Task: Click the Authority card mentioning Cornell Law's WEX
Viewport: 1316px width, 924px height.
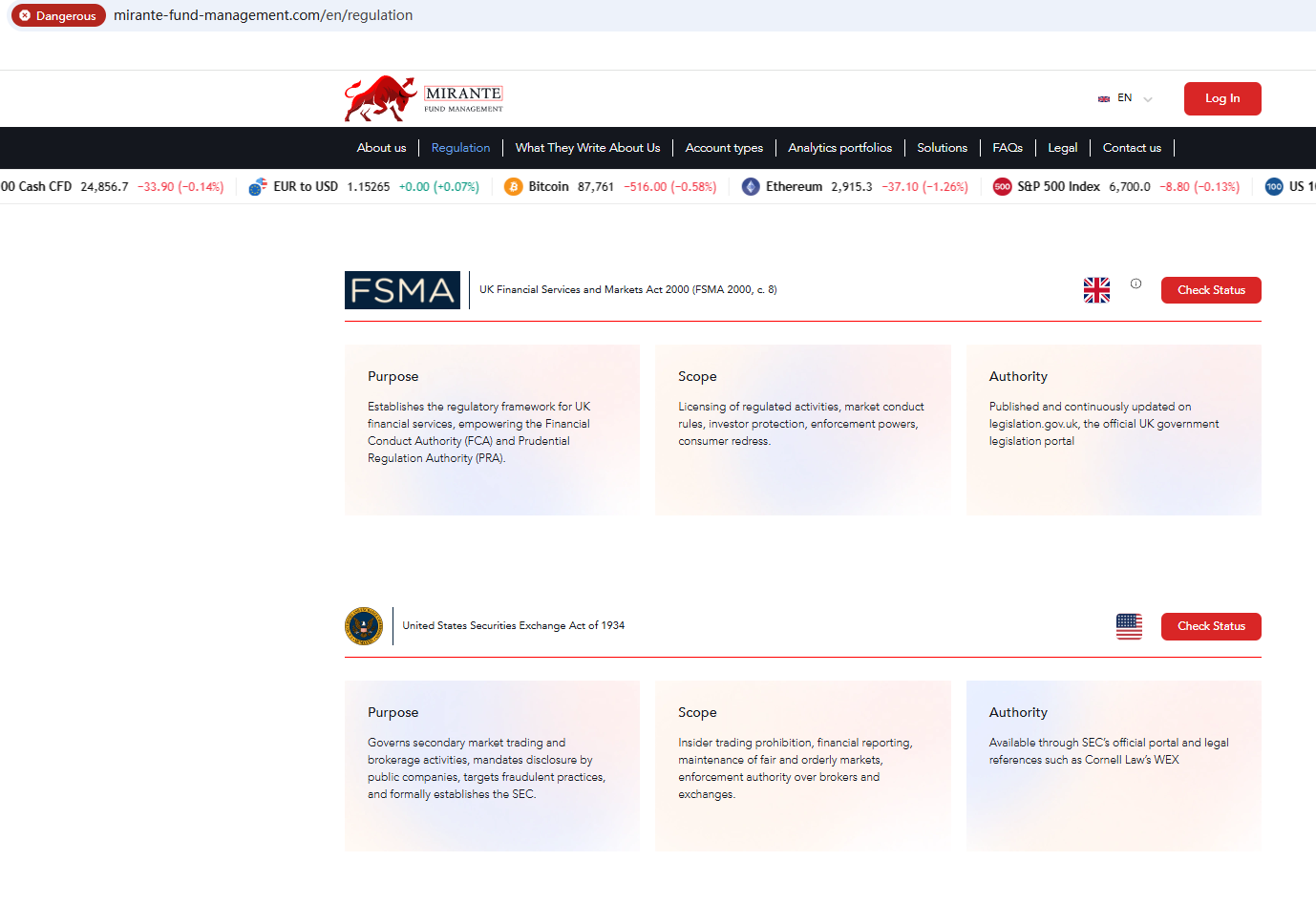Action: pyautogui.click(x=1114, y=766)
